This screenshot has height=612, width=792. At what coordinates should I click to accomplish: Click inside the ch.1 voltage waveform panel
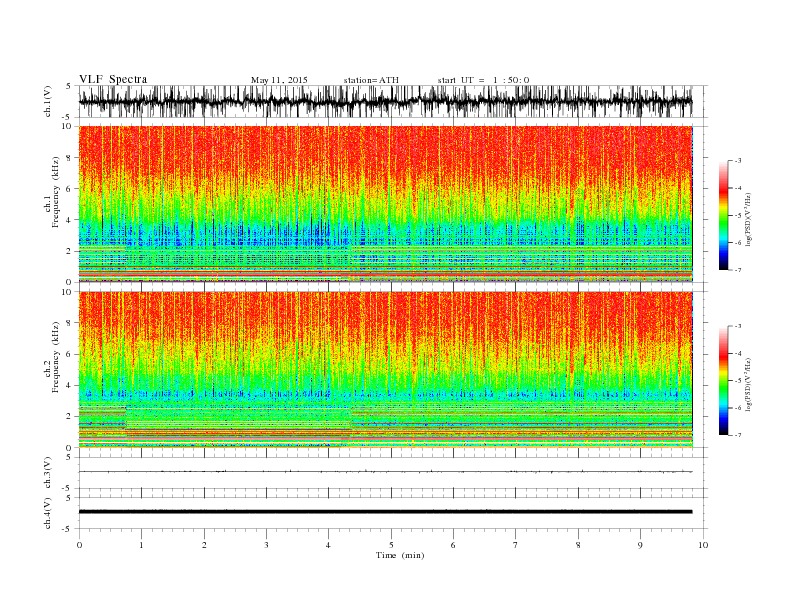tap(393, 101)
